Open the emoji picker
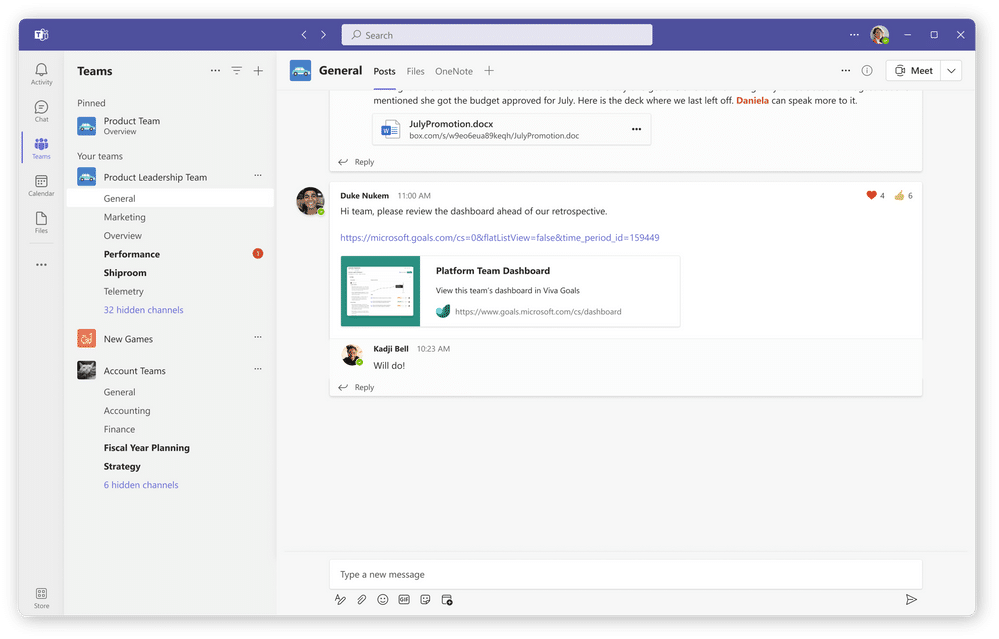This screenshot has width=999, height=639. (x=382, y=599)
